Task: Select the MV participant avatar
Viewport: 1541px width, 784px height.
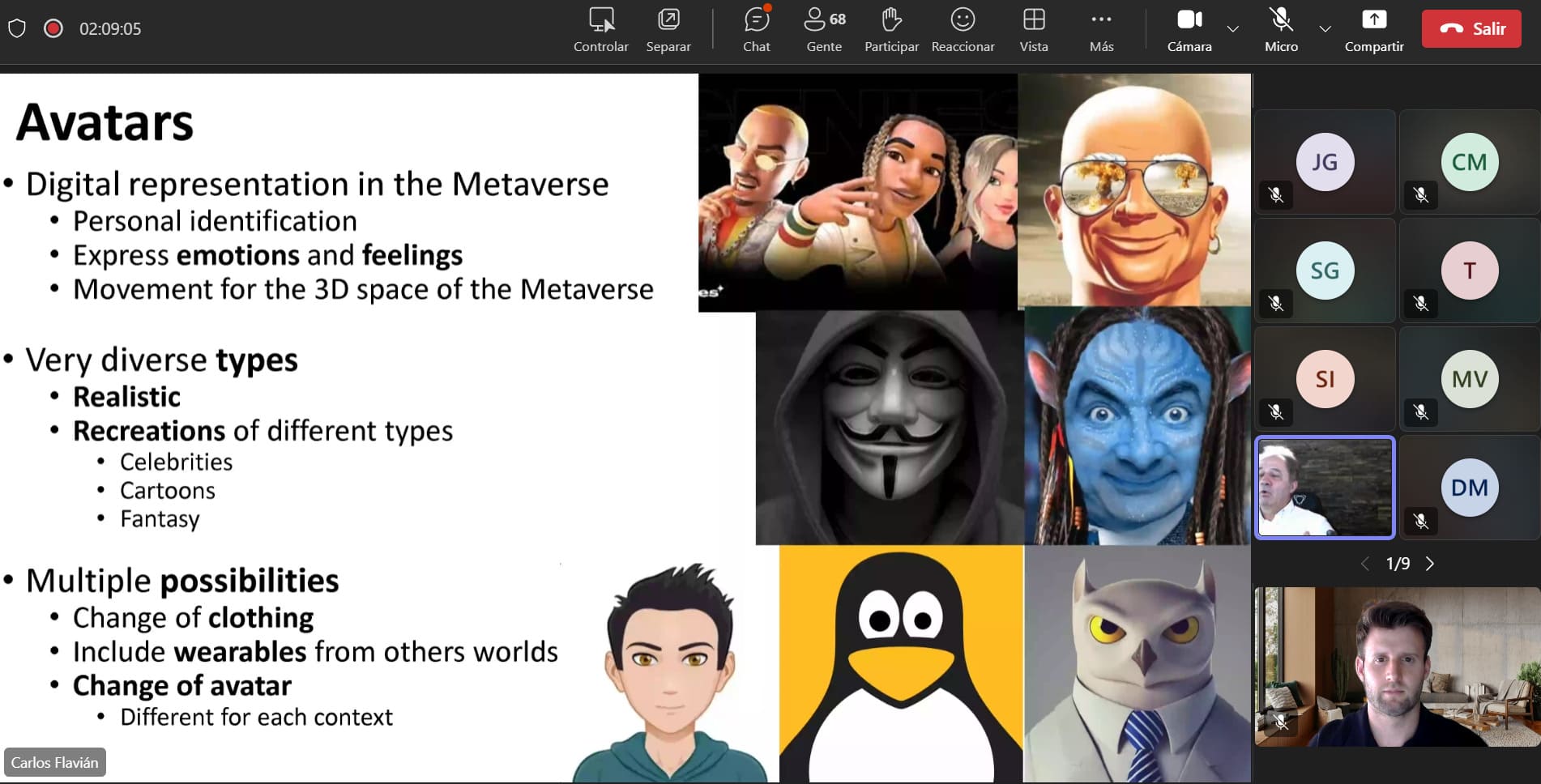Action: [x=1469, y=379]
